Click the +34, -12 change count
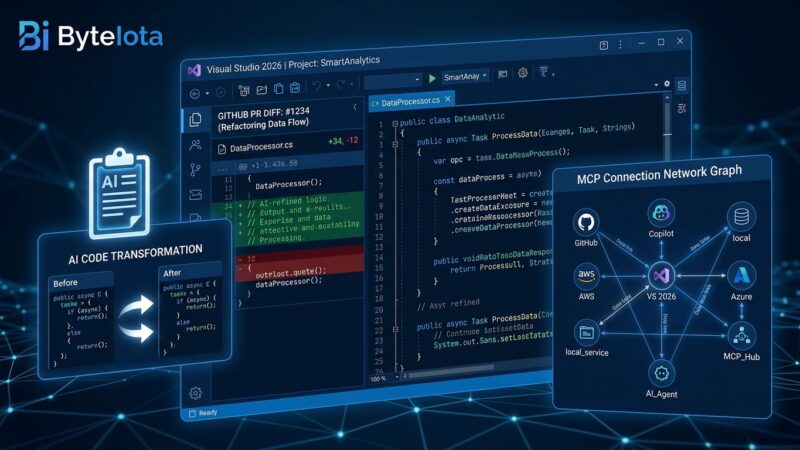 [343, 141]
